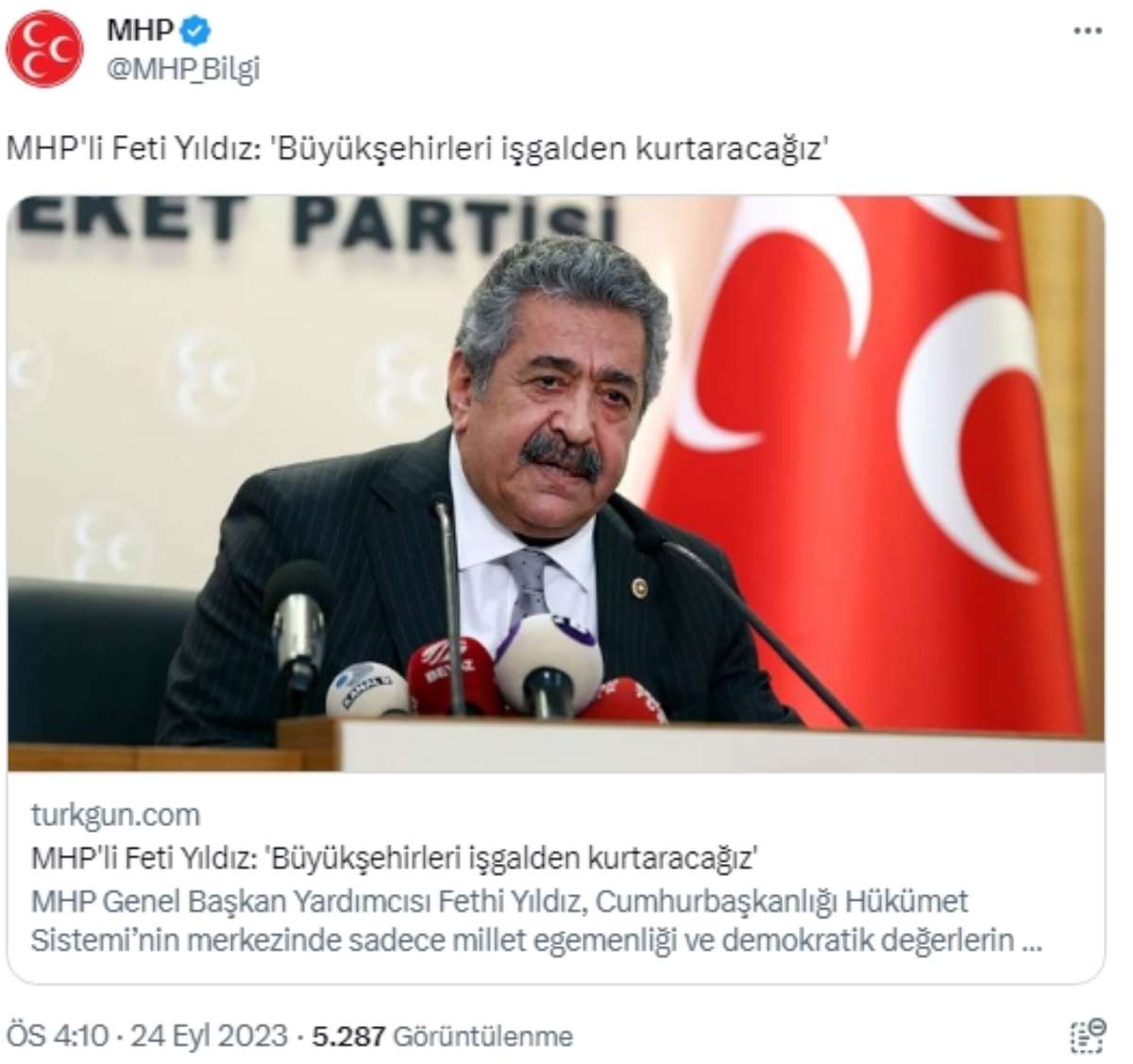Open the @MHP_Bilgi handle link

(183, 69)
